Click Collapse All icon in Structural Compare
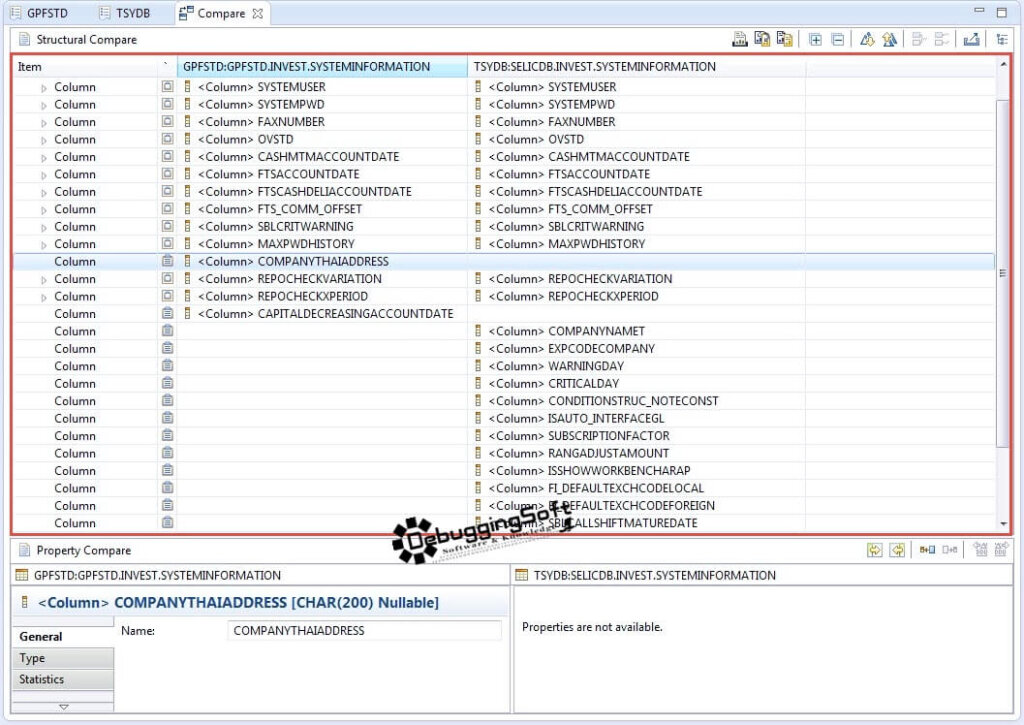1024x725 pixels. [x=837, y=40]
